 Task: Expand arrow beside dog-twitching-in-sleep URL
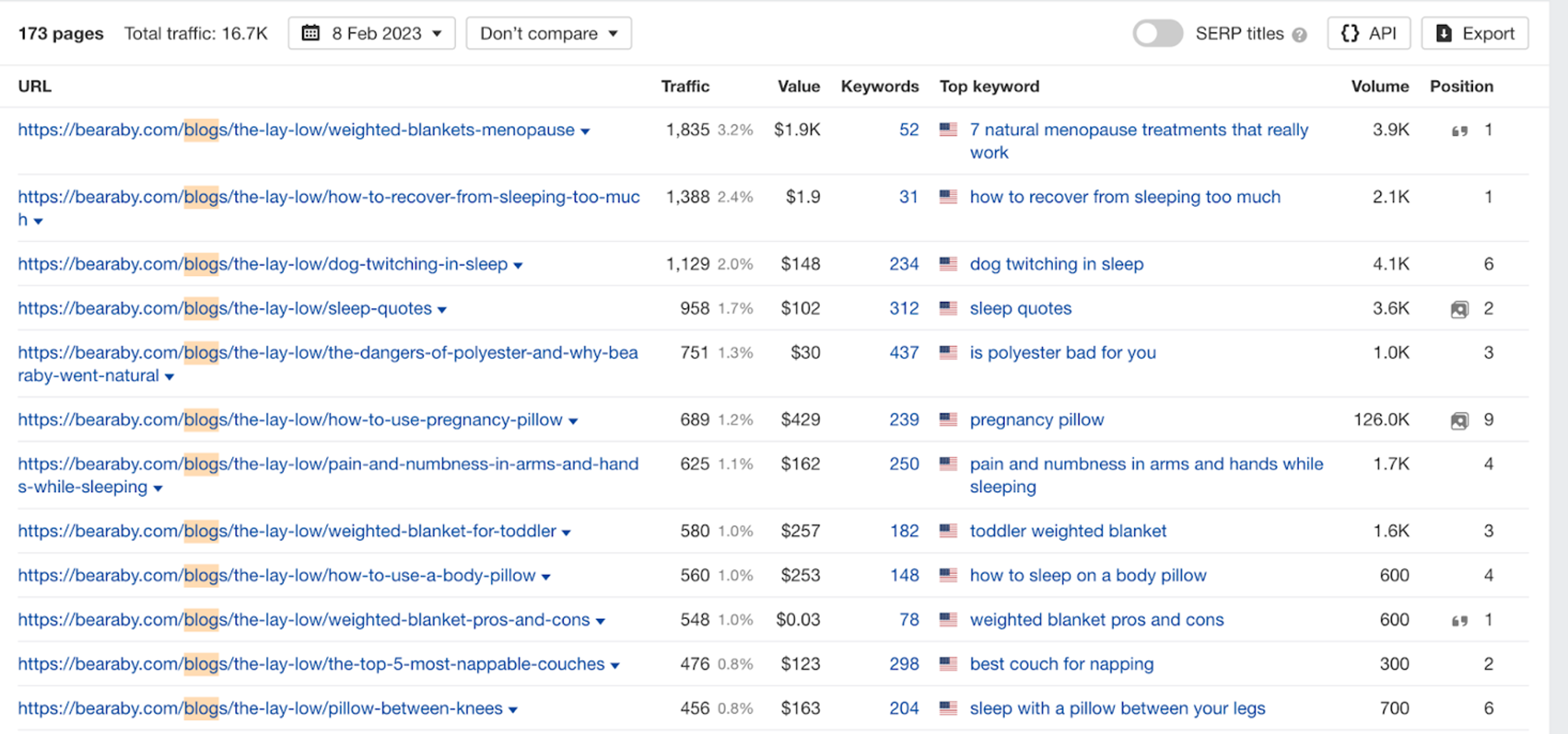click(x=518, y=265)
